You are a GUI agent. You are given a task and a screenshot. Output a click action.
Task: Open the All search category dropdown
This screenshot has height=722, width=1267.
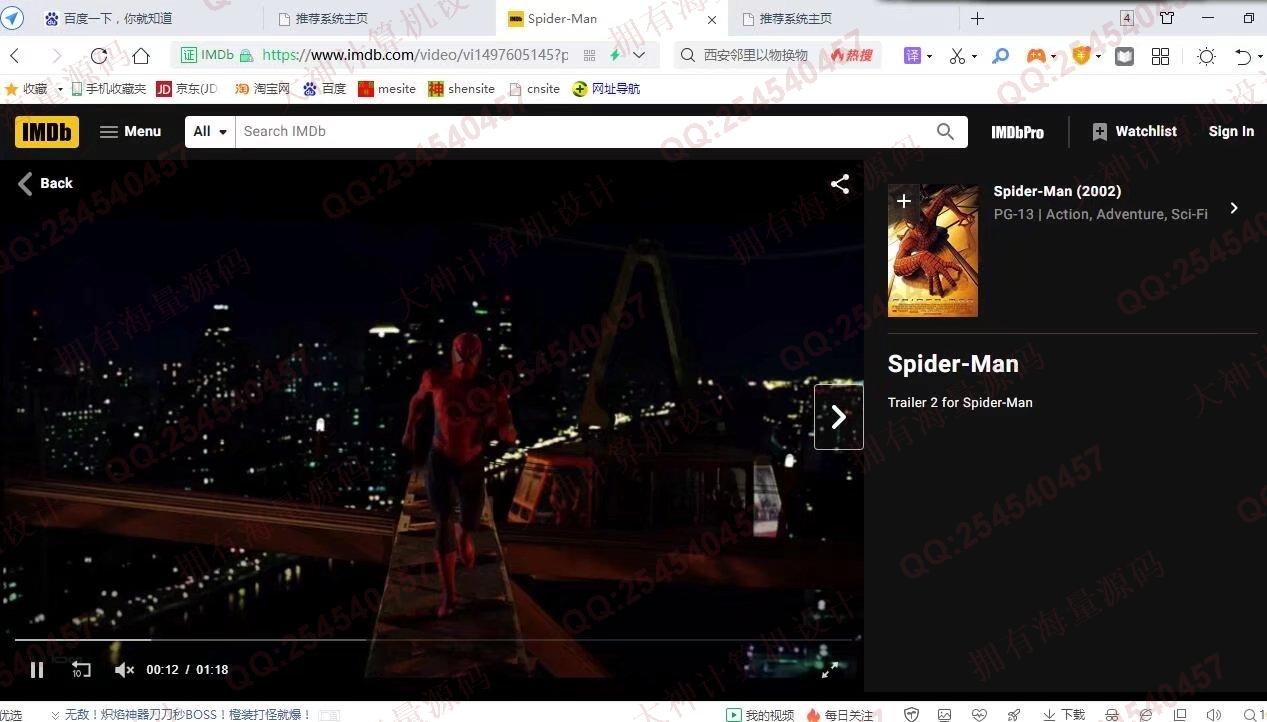tap(210, 131)
